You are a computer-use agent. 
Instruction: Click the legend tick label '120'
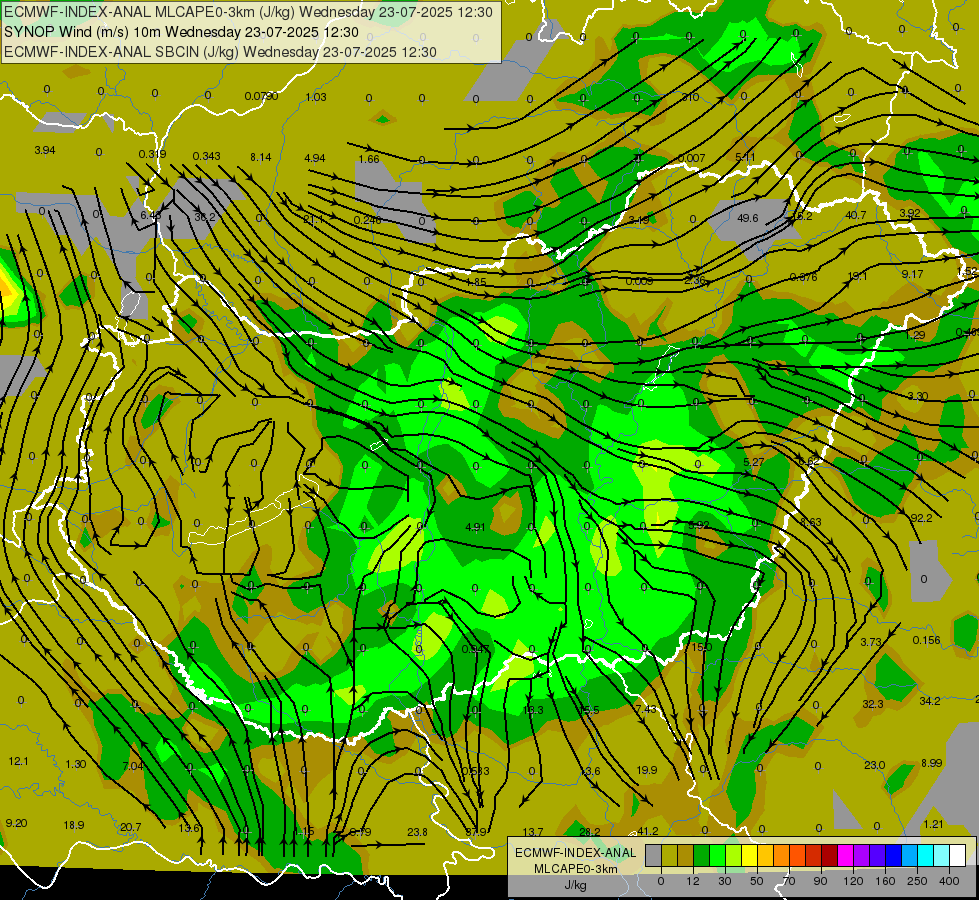853,881
